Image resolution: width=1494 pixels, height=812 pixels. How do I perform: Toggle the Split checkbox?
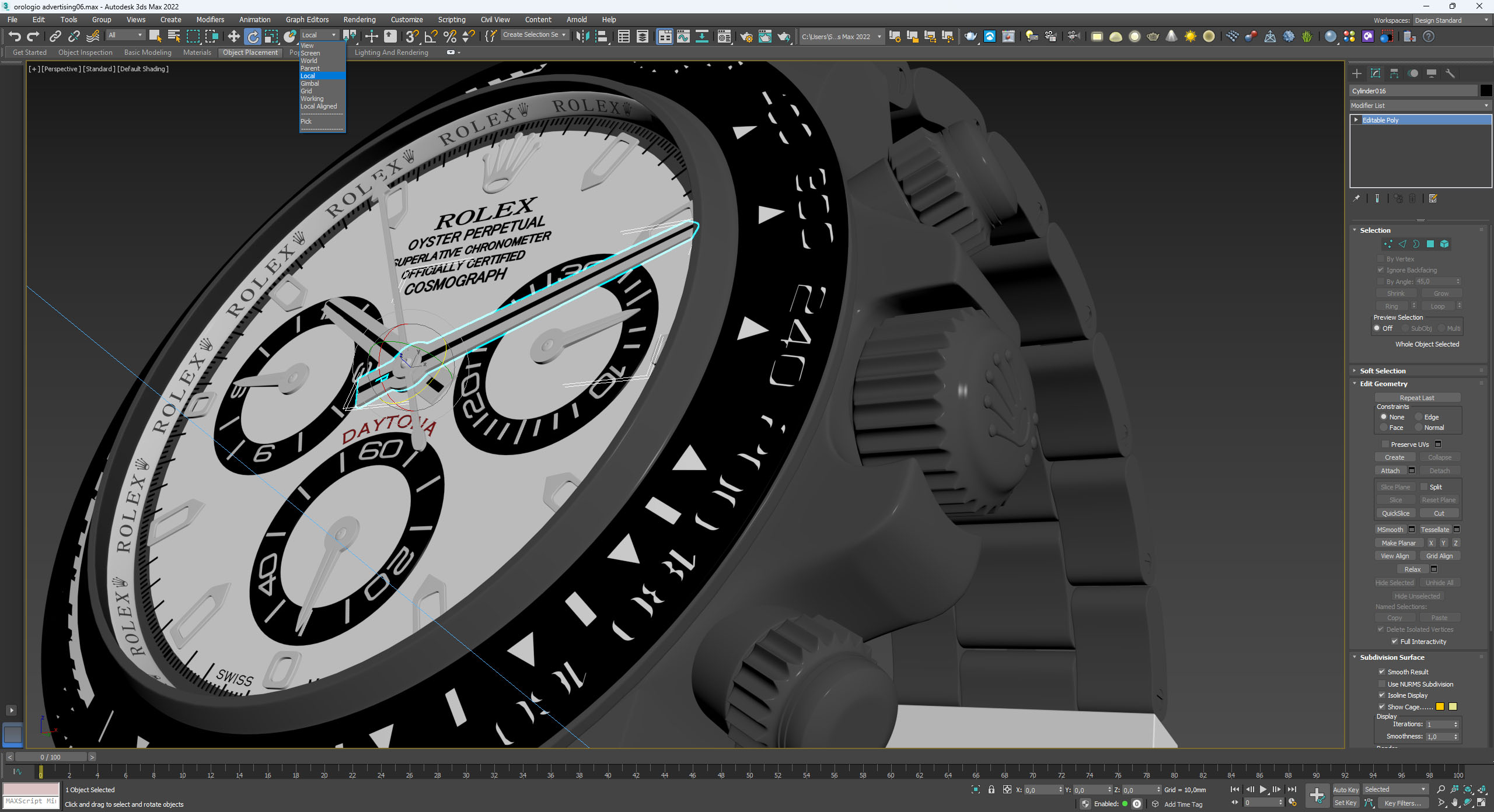click(x=1424, y=487)
